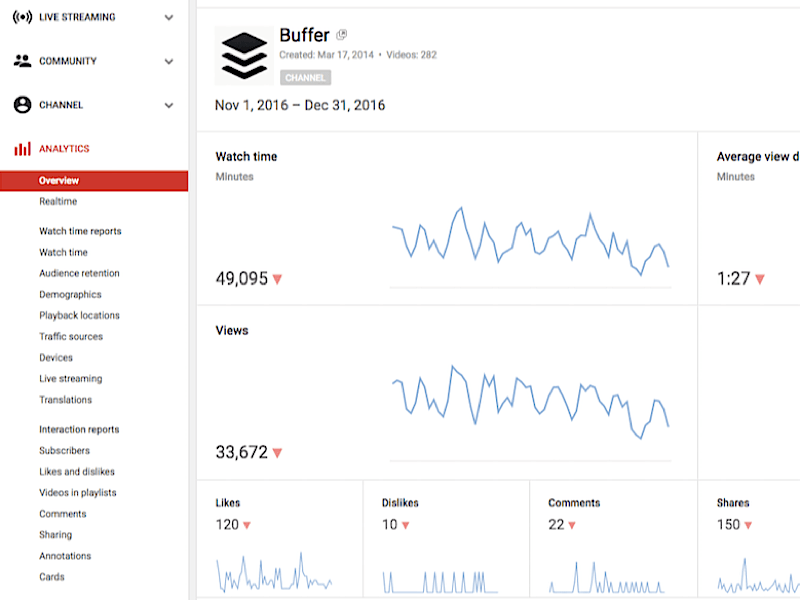Image resolution: width=800 pixels, height=600 pixels.
Task: Open the Audience retention report
Action: pos(79,273)
